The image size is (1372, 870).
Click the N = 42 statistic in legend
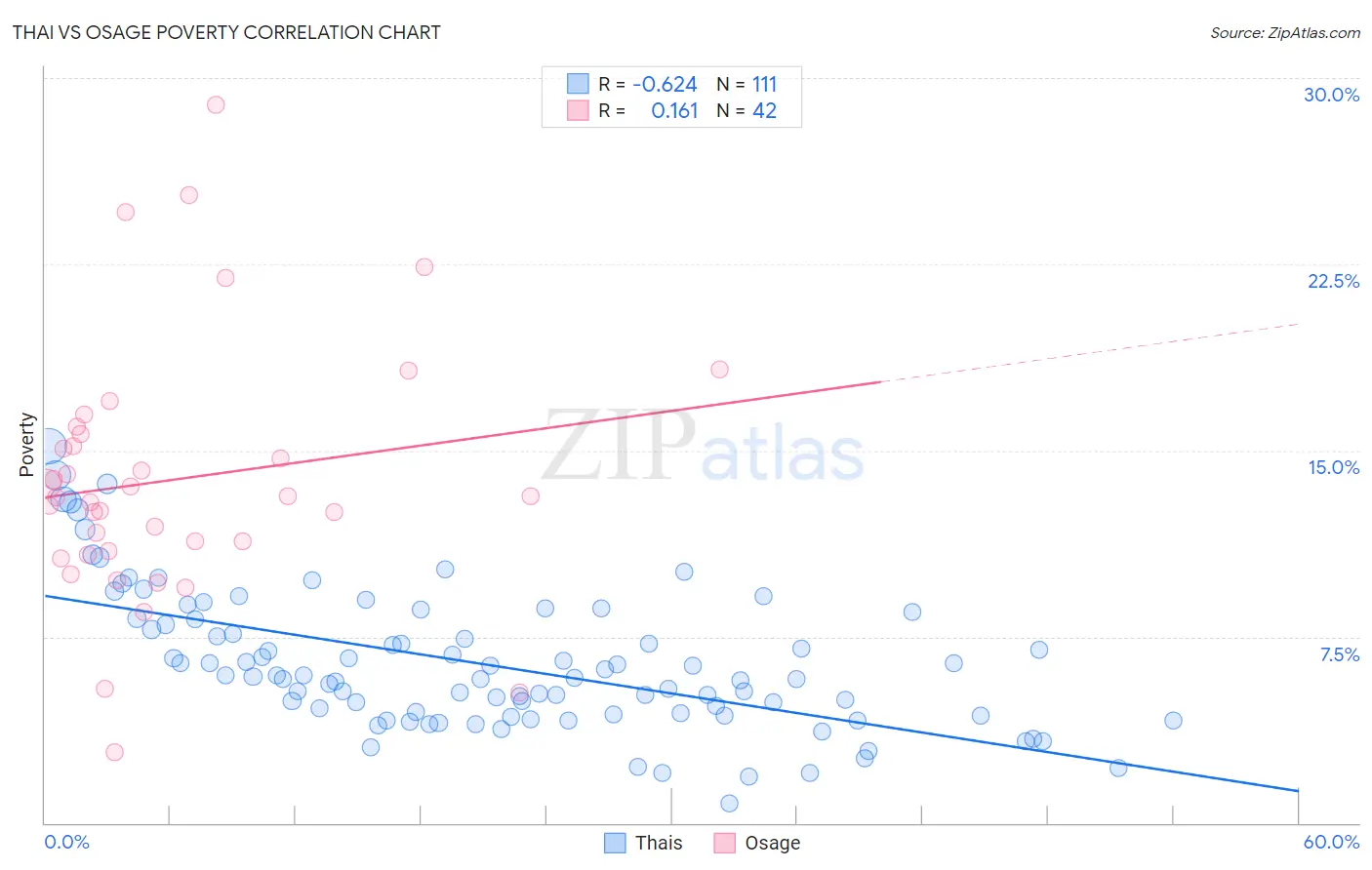coord(747,110)
